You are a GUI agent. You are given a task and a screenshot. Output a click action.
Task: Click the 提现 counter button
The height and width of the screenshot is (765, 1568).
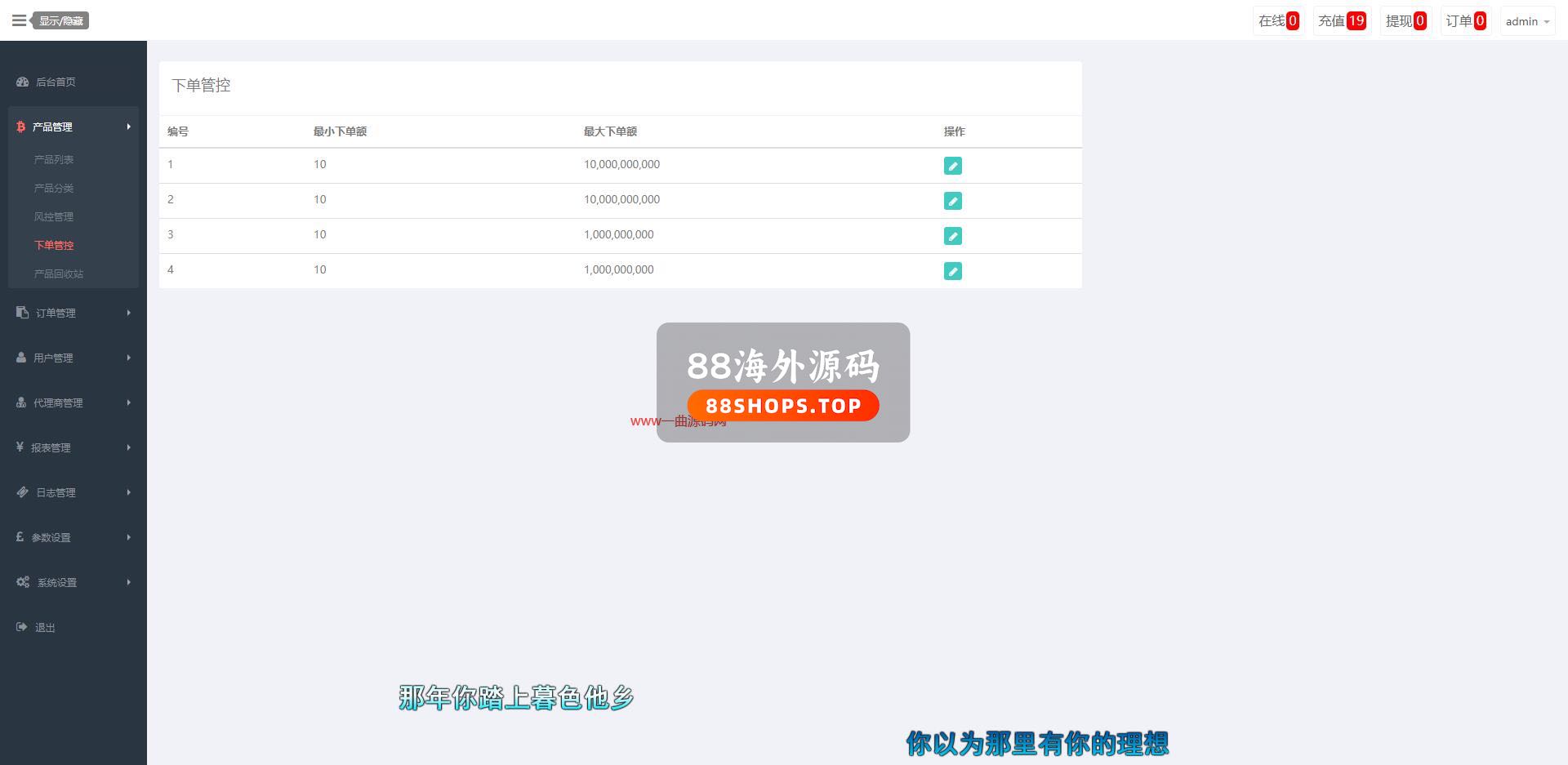pos(1405,21)
